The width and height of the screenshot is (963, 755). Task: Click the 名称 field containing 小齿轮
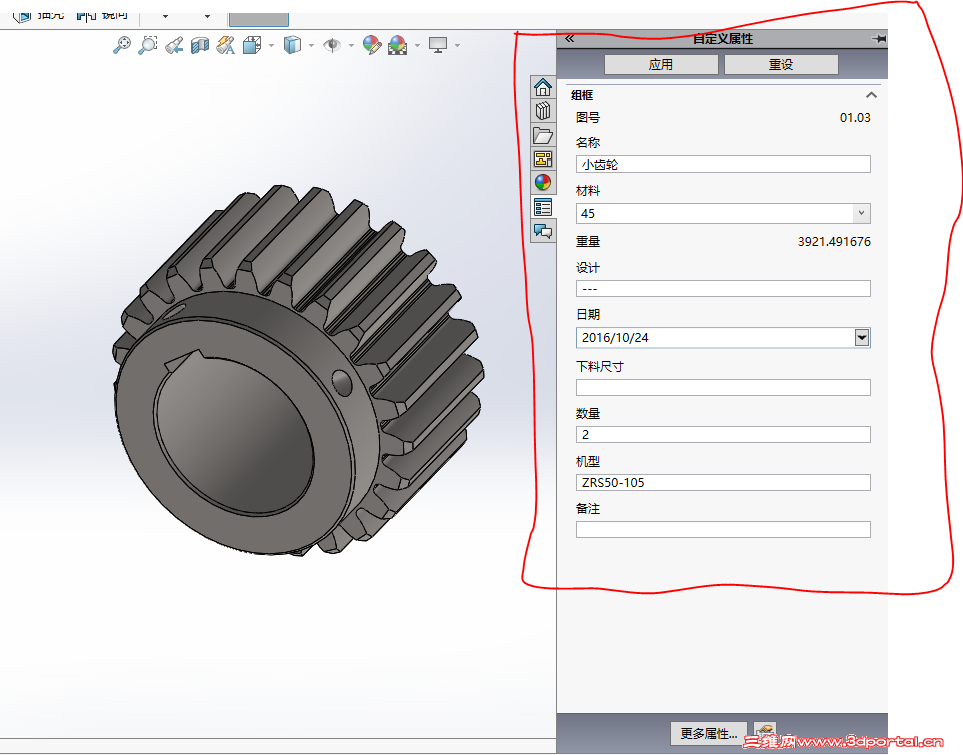723,164
